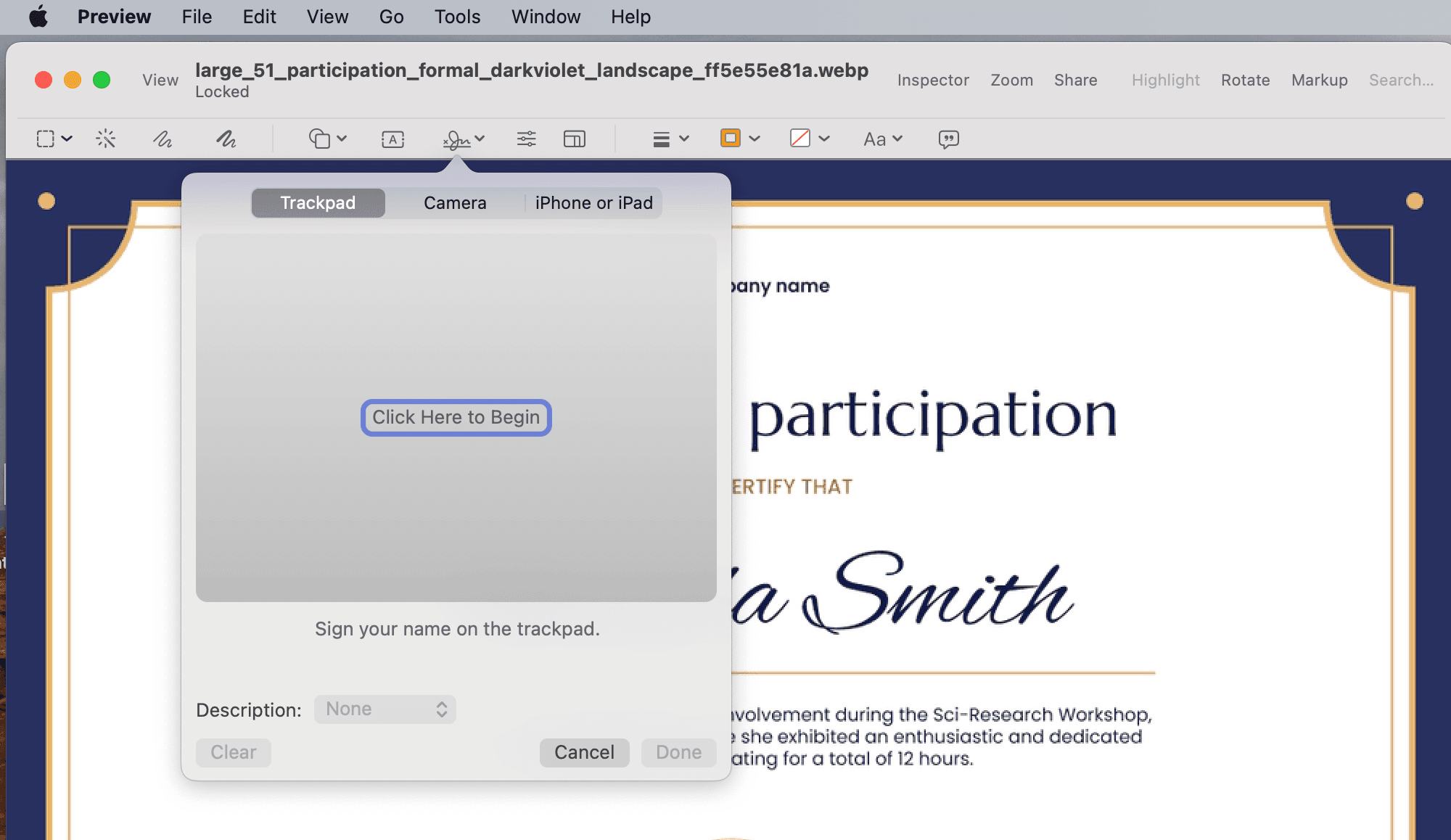Open the Apple menu
Screen dimensions: 1451x840
(x=38, y=16)
